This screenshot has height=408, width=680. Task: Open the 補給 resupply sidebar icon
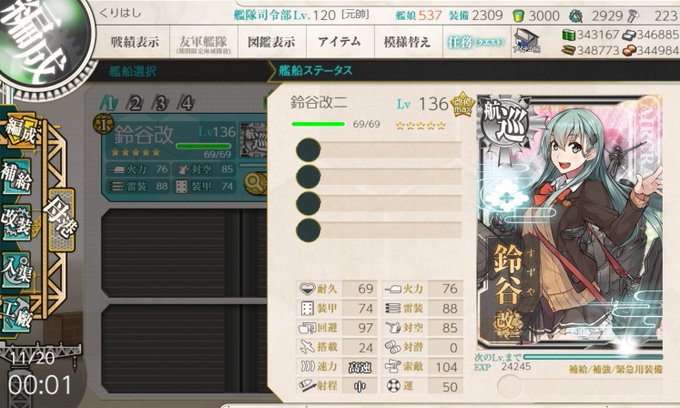(17, 176)
